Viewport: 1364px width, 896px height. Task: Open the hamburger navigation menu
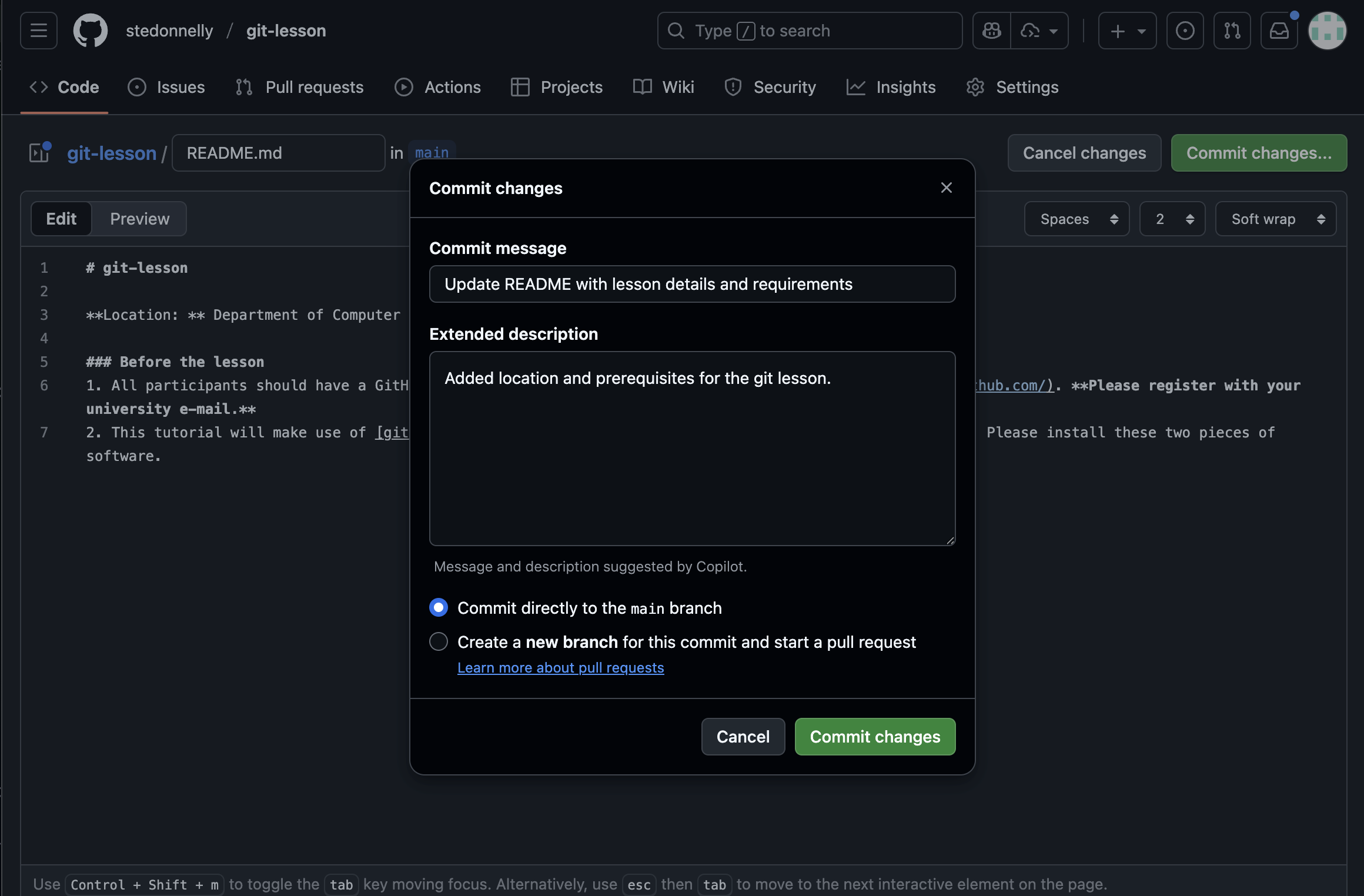39,31
